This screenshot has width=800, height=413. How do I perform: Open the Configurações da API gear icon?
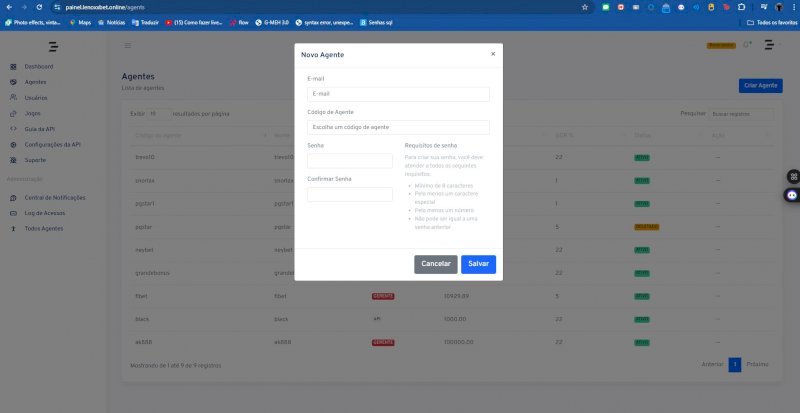pyautogui.click(x=13, y=145)
